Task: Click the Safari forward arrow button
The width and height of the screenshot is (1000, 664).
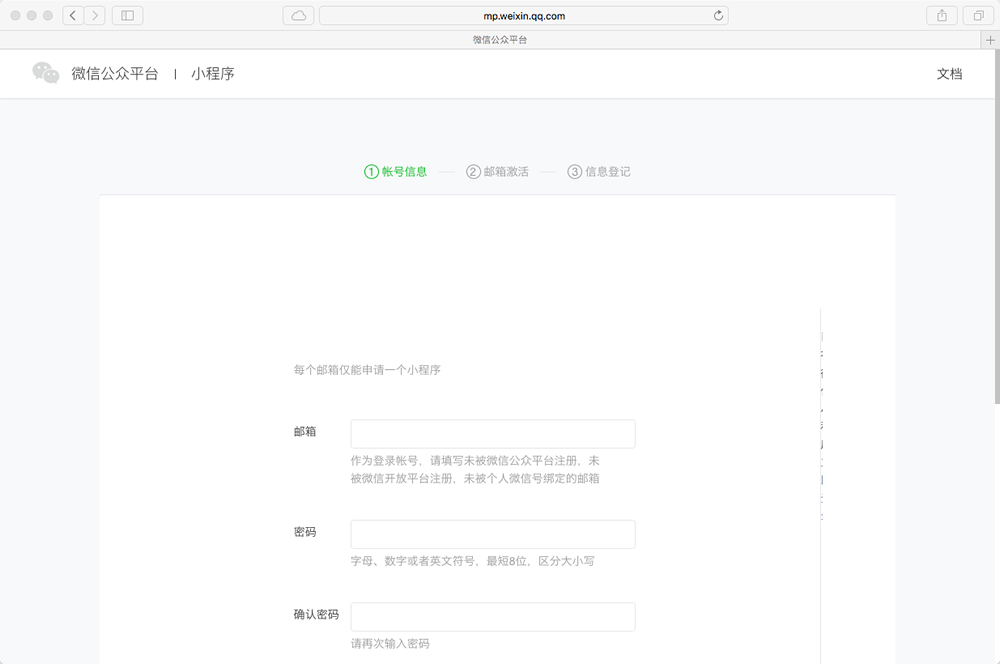Action: (94, 15)
